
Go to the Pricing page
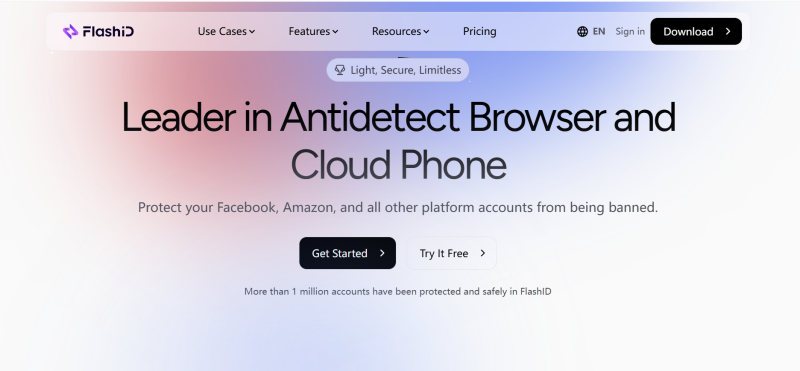pyautogui.click(x=480, y=32)
